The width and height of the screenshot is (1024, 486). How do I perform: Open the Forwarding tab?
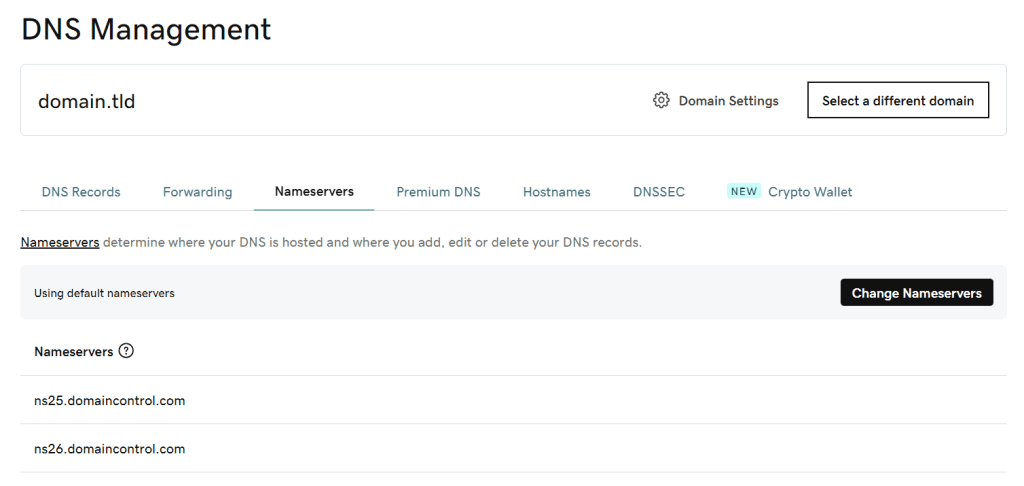(x=197, y=192)
